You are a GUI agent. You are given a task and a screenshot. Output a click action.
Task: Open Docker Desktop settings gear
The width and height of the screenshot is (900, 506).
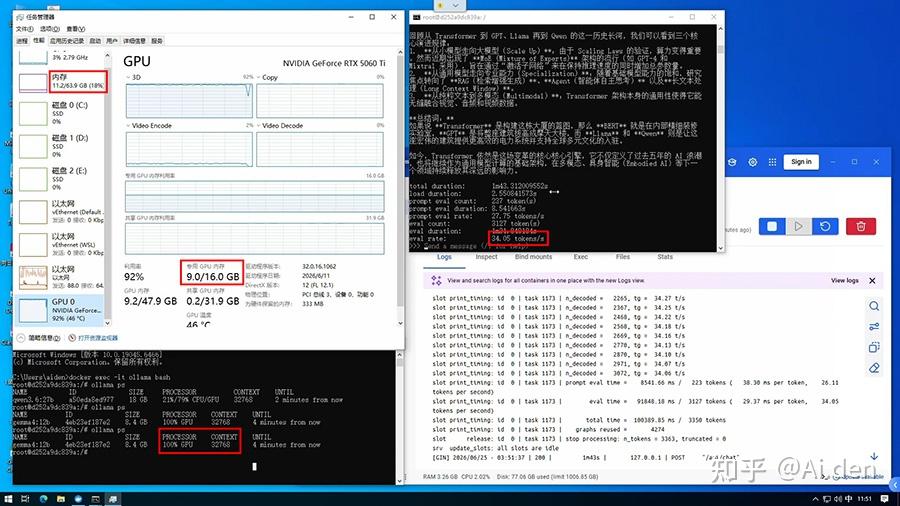[x=752, y=162]
